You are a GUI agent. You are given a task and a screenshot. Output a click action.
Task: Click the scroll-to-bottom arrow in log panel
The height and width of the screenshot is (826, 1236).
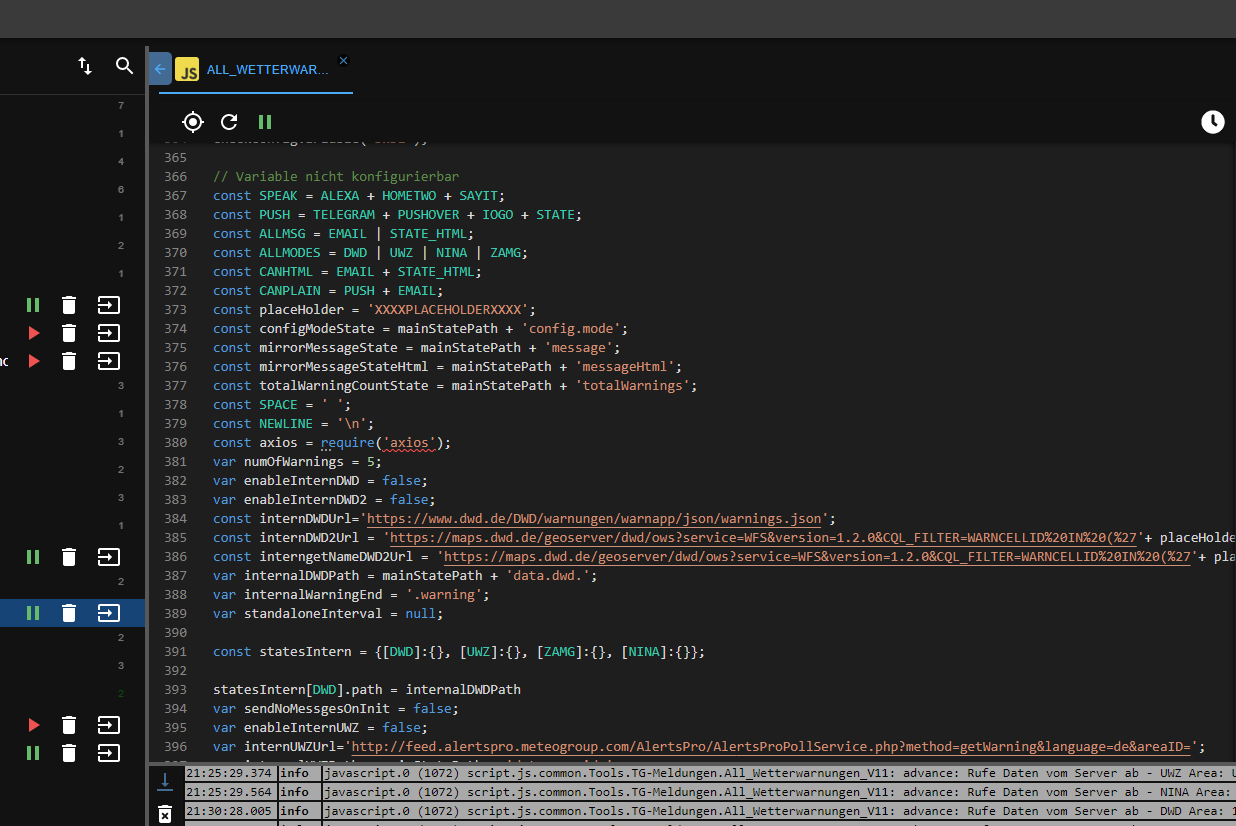[x=165, y=782]
